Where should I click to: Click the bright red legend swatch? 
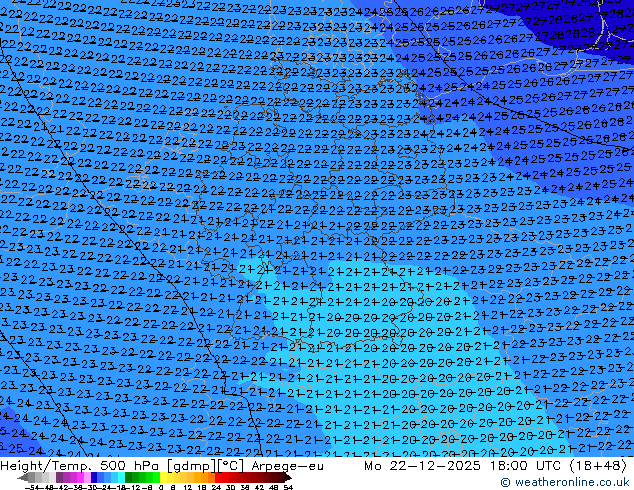(218, 477)
